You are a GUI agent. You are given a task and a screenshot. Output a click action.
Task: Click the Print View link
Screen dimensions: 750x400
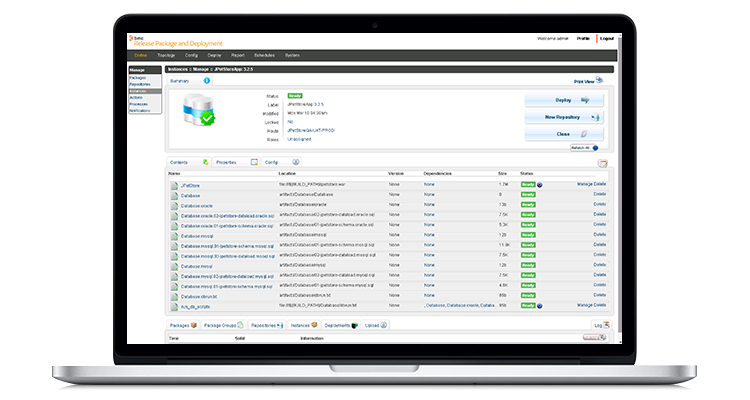pyautogui.click(x=584, y=82)
